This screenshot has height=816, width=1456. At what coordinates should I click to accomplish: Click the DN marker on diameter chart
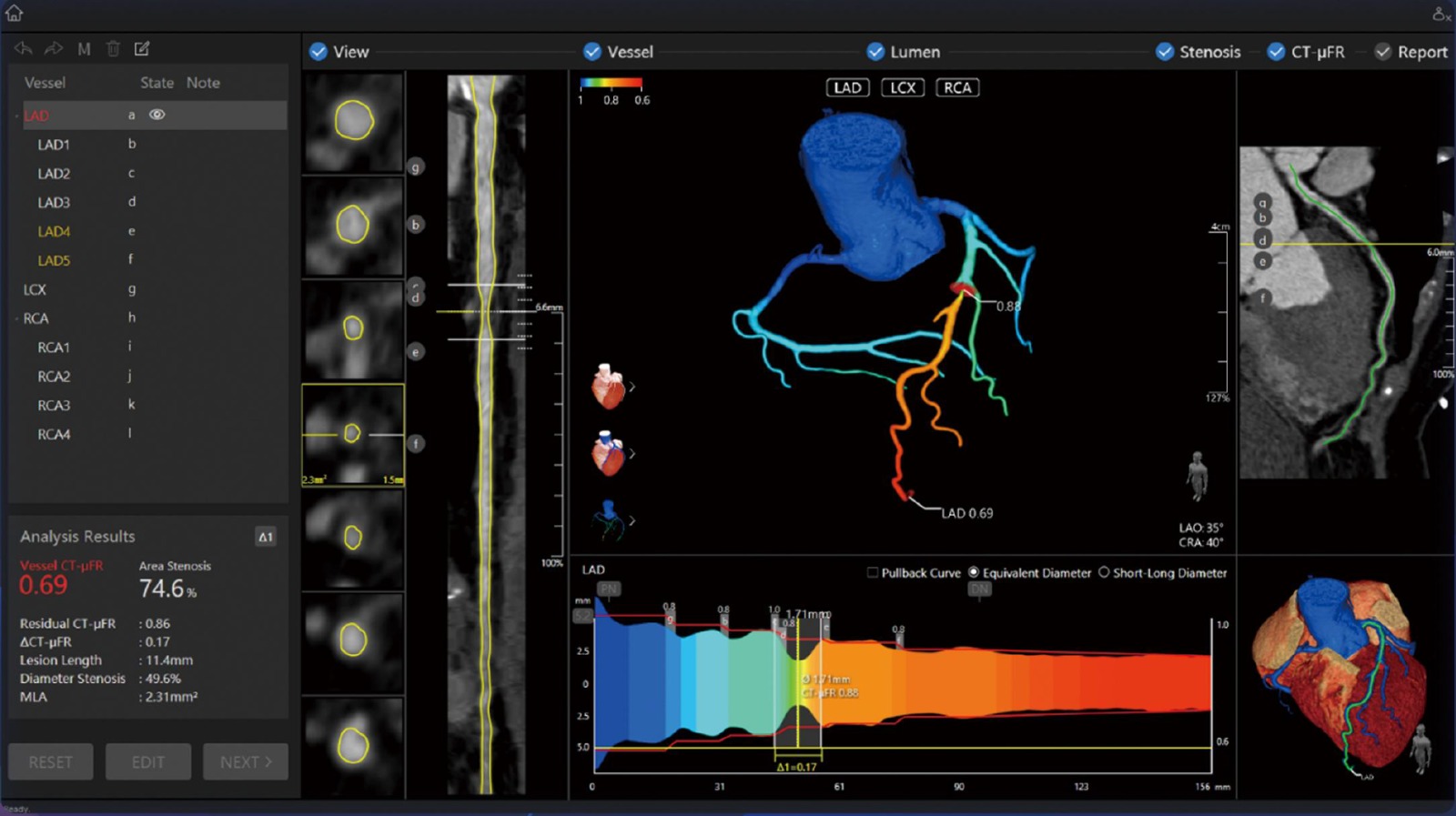pyautogui.click(x=979, y=589)
